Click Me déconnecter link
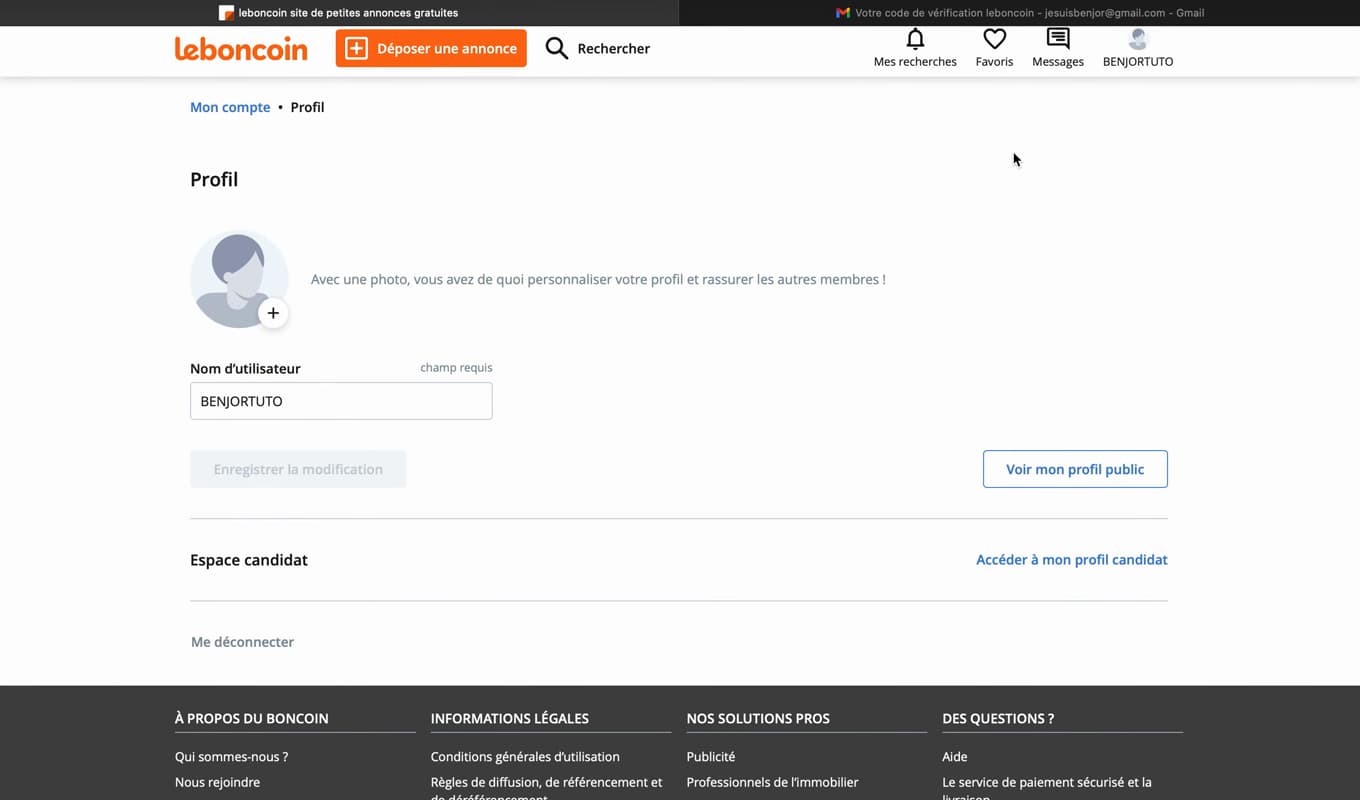The image size is (1360, 800). (242, 642)
